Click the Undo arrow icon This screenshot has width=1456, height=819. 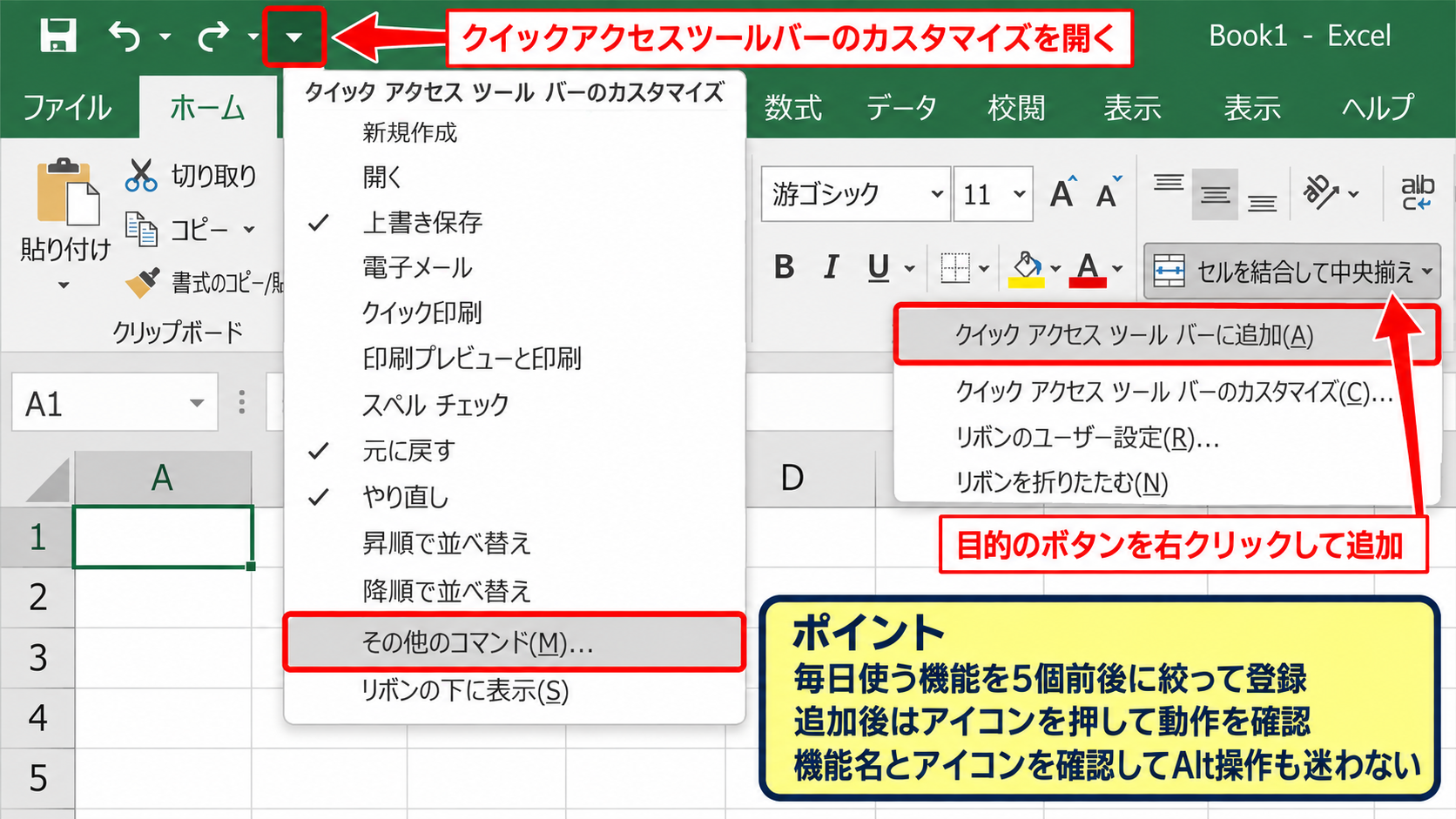click(125, 37)
